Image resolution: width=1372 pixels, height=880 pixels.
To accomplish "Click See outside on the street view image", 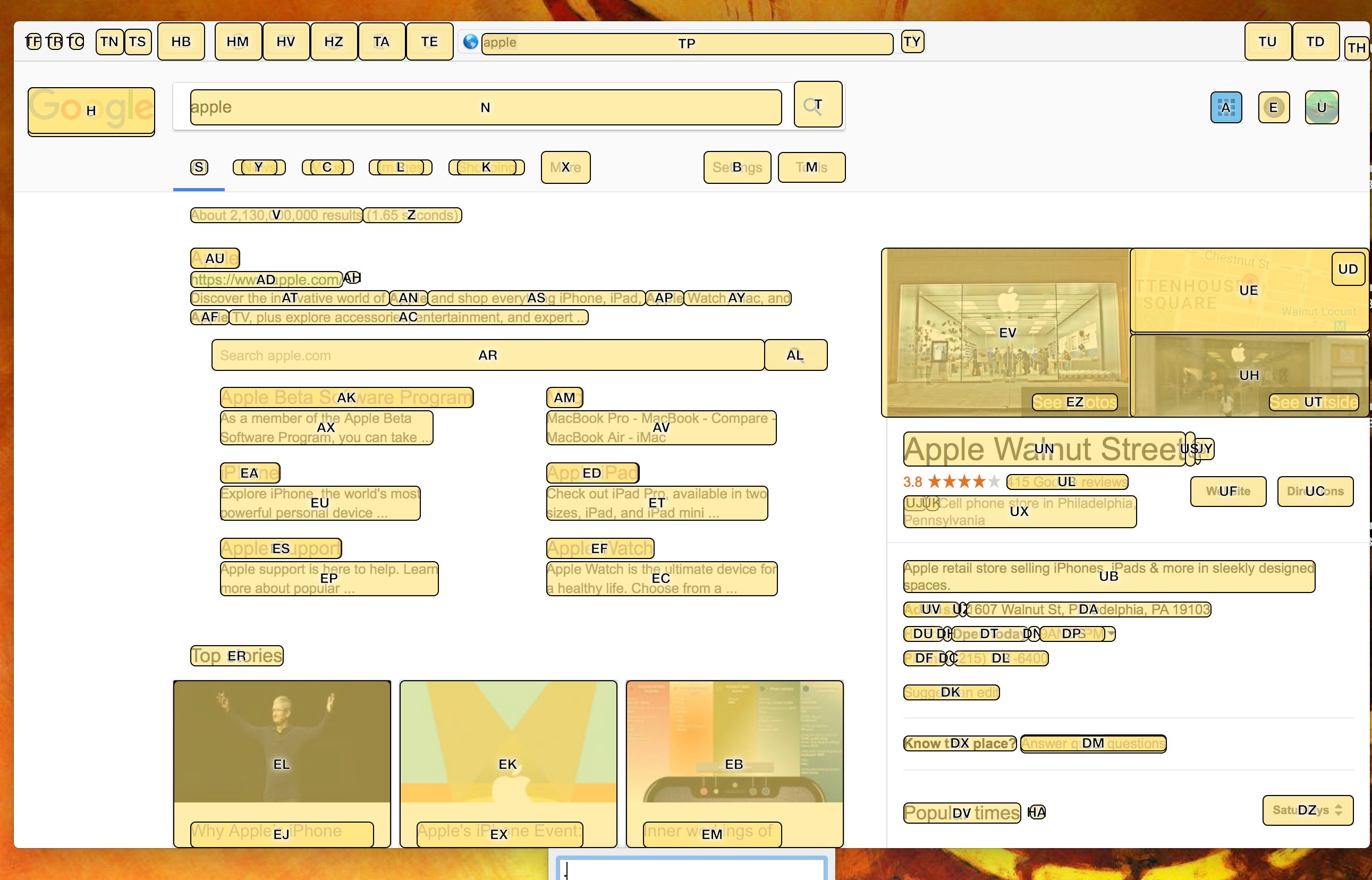I will tap(1313, 402).
